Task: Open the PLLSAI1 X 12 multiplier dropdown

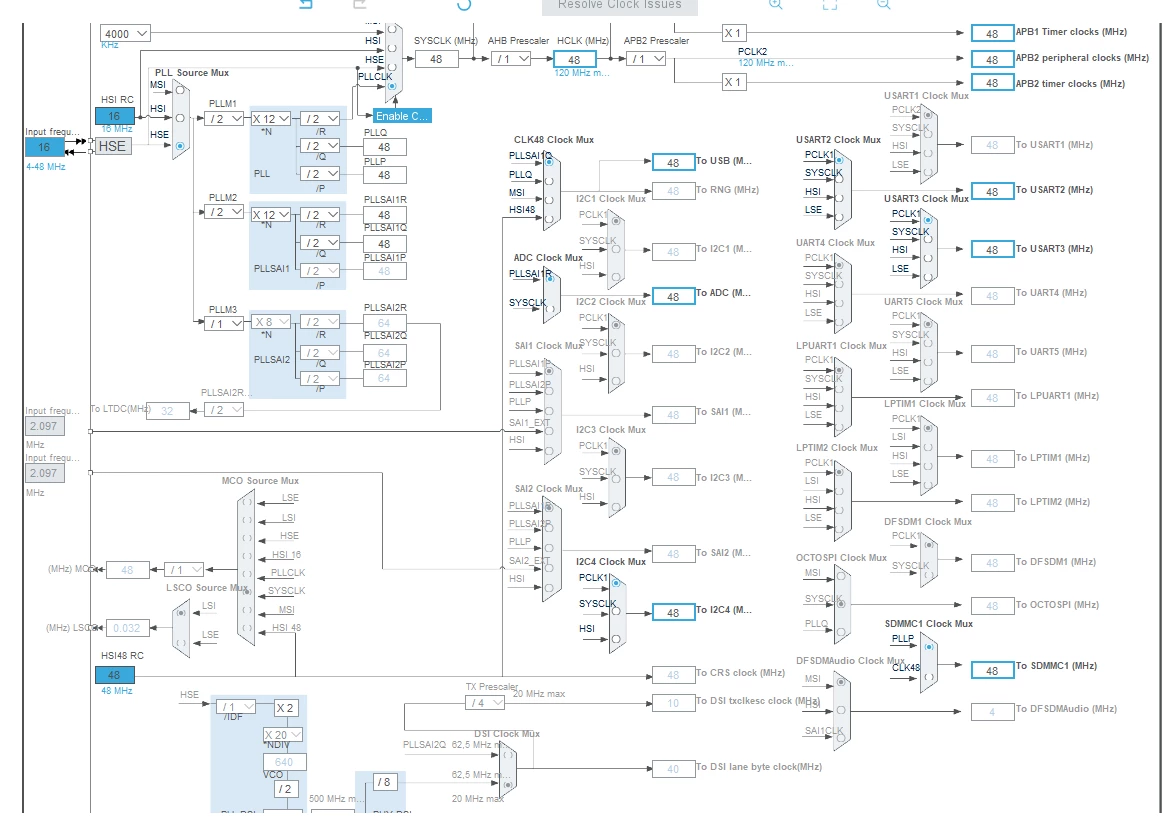Action: pyautogui.click(x=270, y=215)
